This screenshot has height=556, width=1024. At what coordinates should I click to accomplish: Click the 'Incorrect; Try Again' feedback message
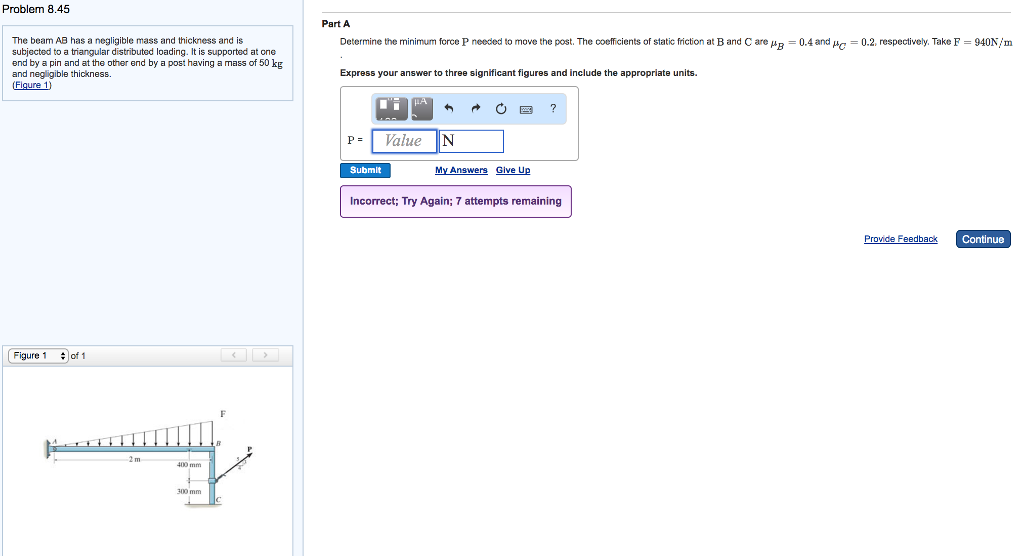click(456, 201)
